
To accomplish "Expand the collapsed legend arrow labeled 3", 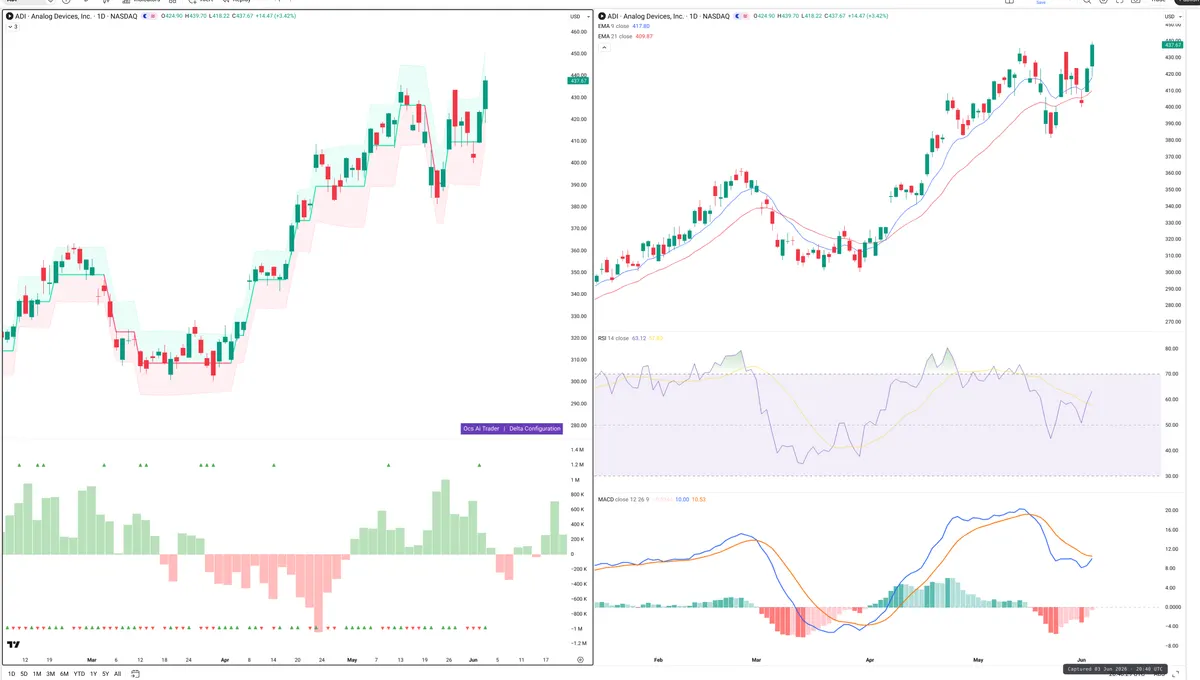I will (12, 27).
